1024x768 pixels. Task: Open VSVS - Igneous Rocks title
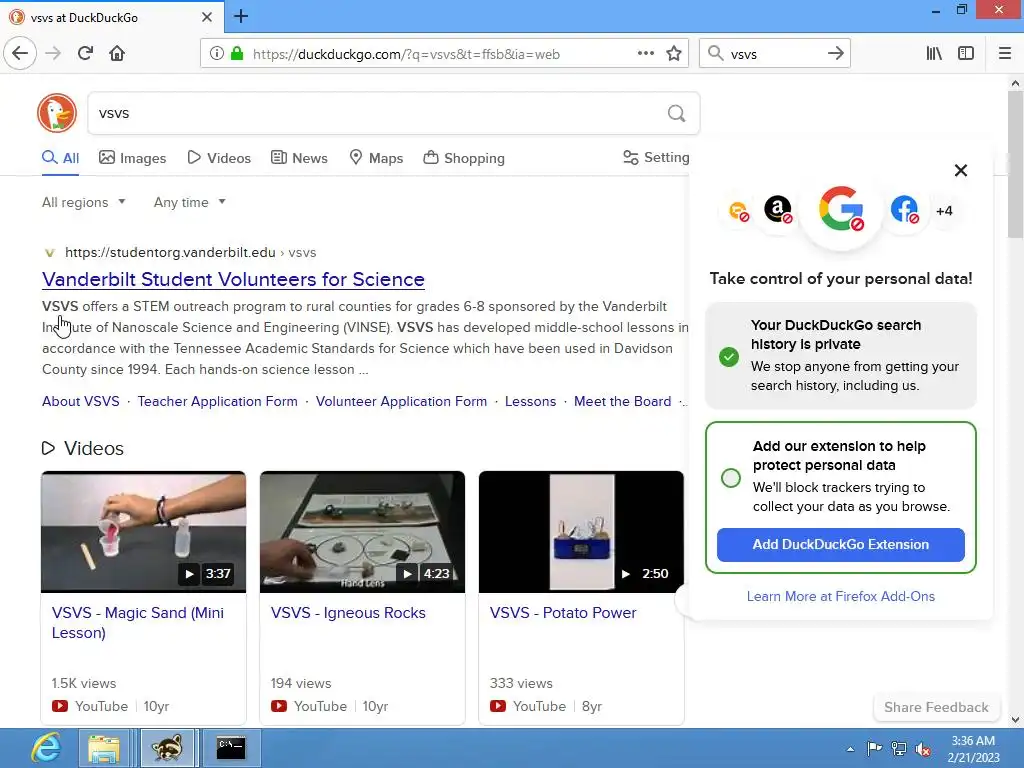coord(348,613)
